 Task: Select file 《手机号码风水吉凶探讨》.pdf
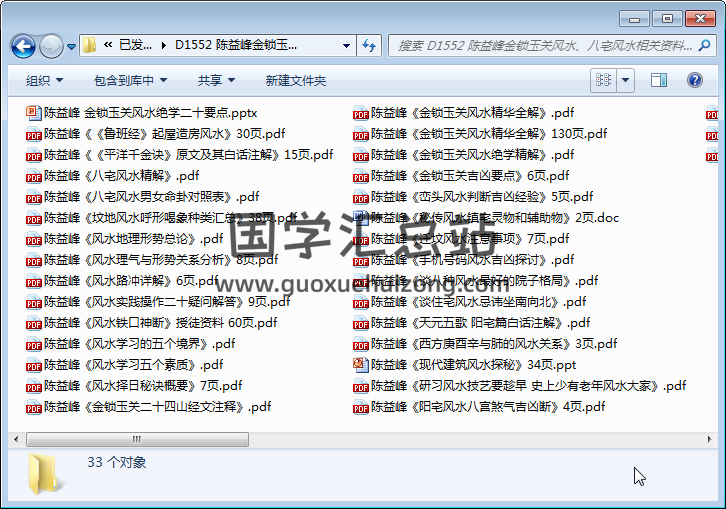coord(463,260)
